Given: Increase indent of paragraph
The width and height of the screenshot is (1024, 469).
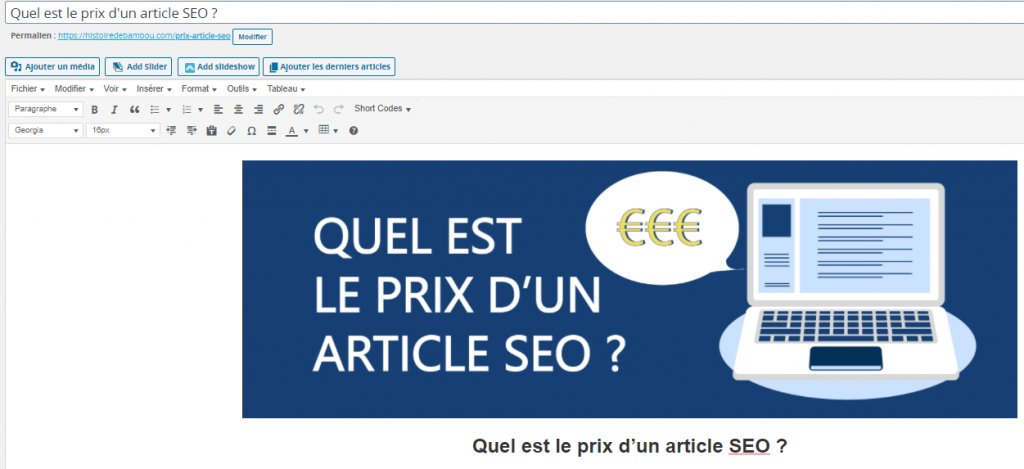Looking at the screenshot, I should click(191, 131).
